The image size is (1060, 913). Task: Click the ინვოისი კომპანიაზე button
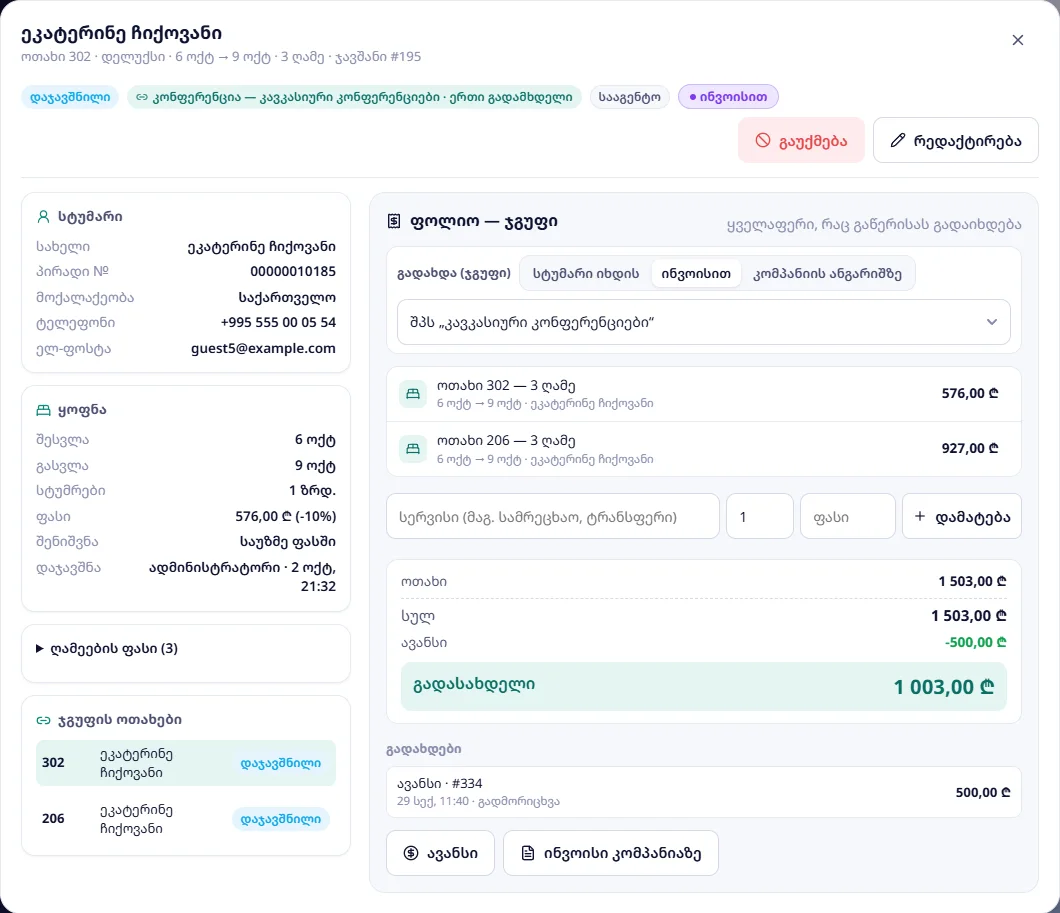pyautogui.click(x=610, y=853)
